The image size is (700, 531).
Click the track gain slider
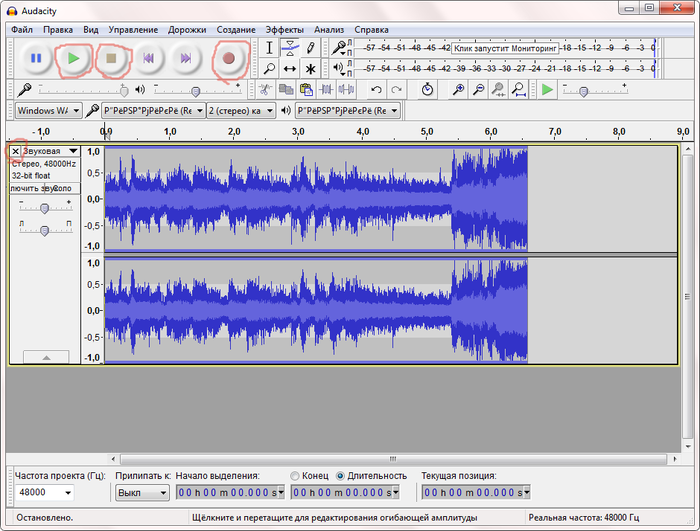point(44,208)
